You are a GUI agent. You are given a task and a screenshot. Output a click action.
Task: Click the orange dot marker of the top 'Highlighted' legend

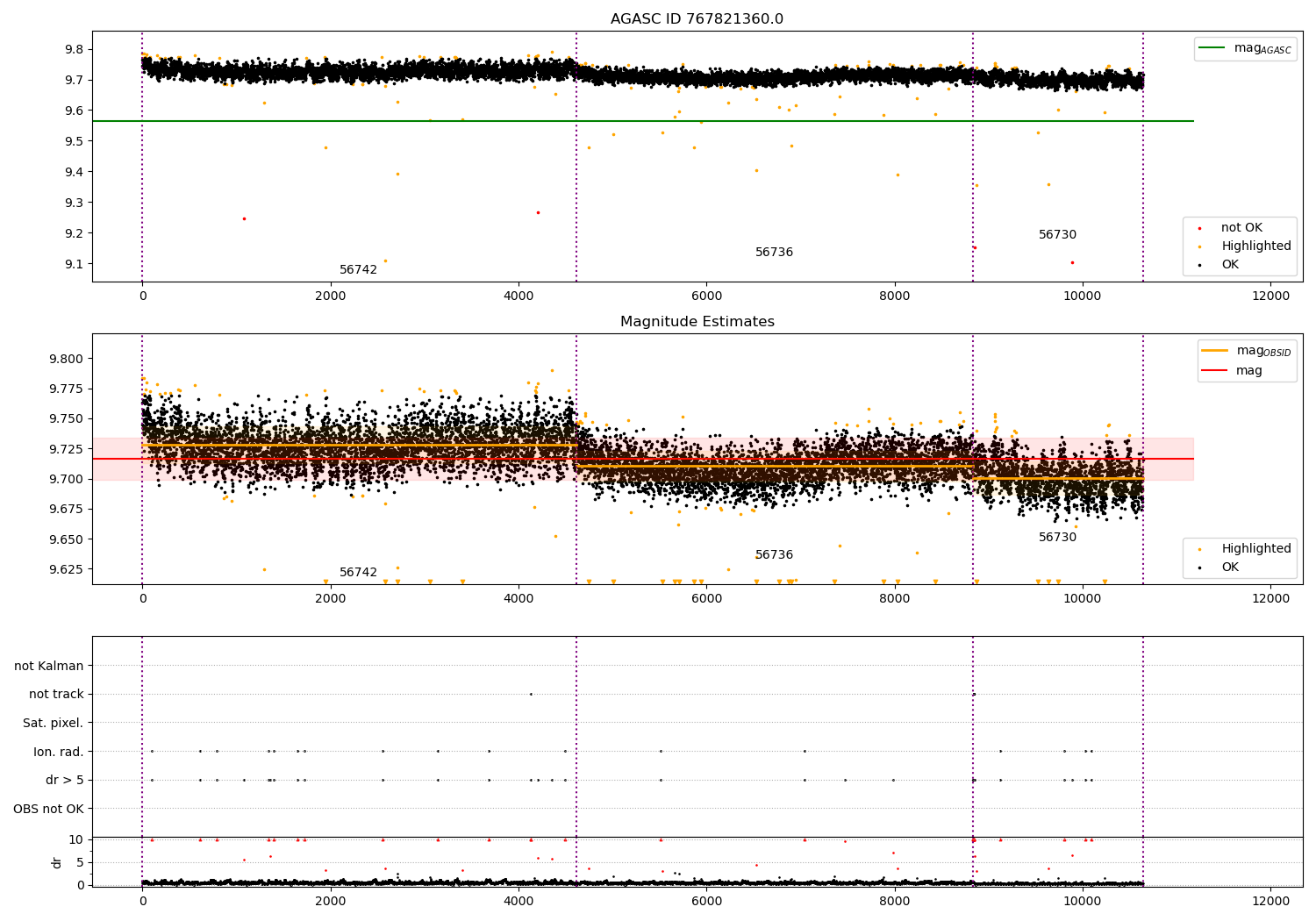click(1199, 247)
